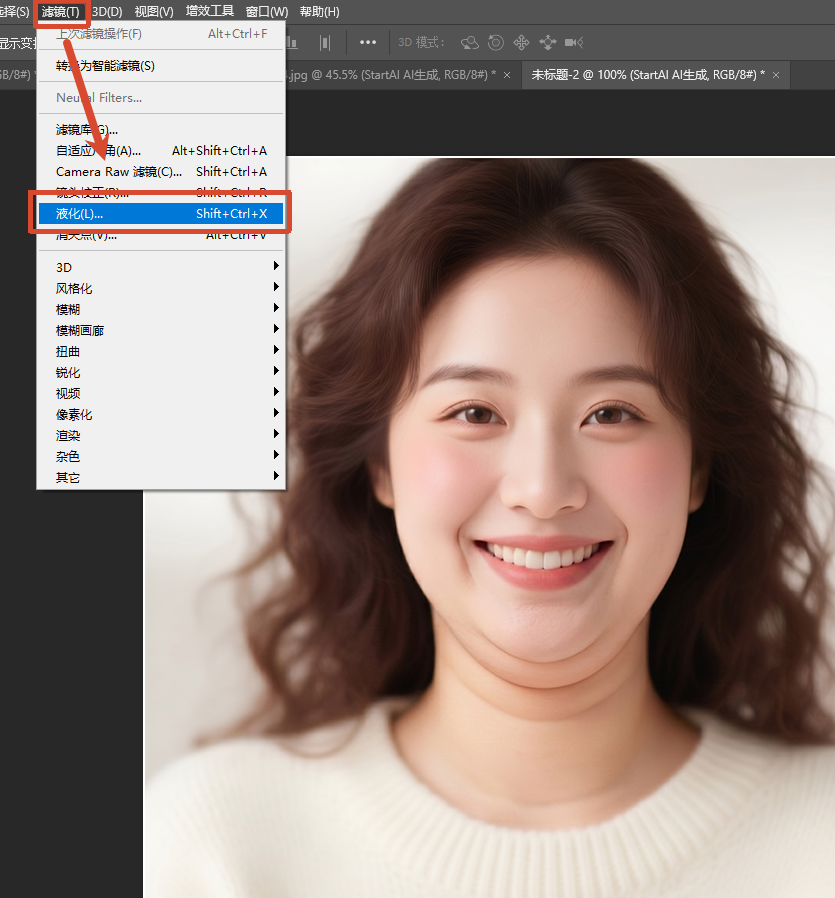Open the 增效工具 menu
835x898 pixels.
click(x=210, y=12)
